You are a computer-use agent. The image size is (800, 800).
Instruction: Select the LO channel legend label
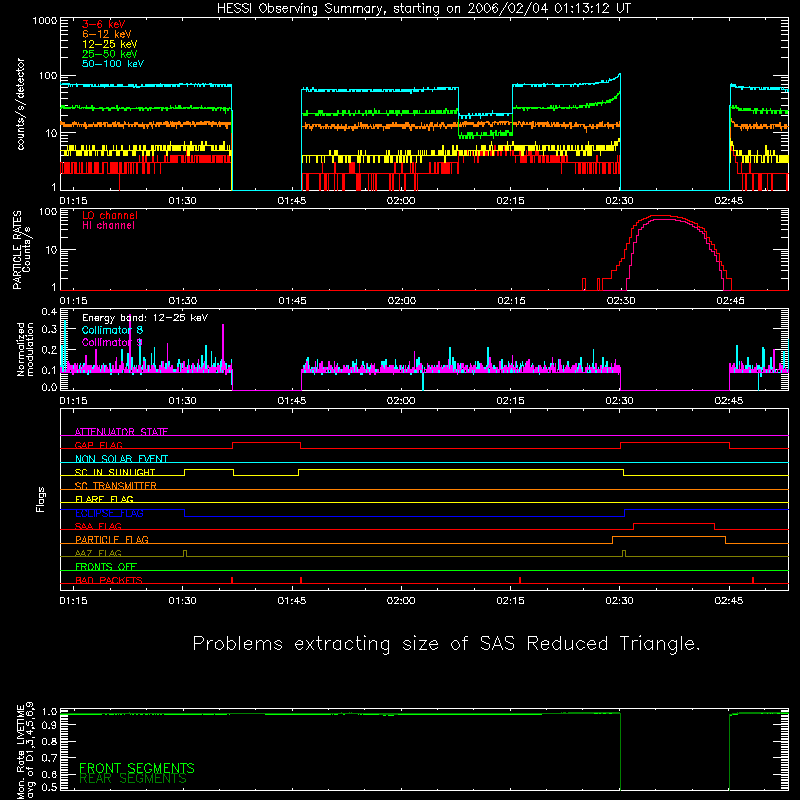tap(110, 215)
